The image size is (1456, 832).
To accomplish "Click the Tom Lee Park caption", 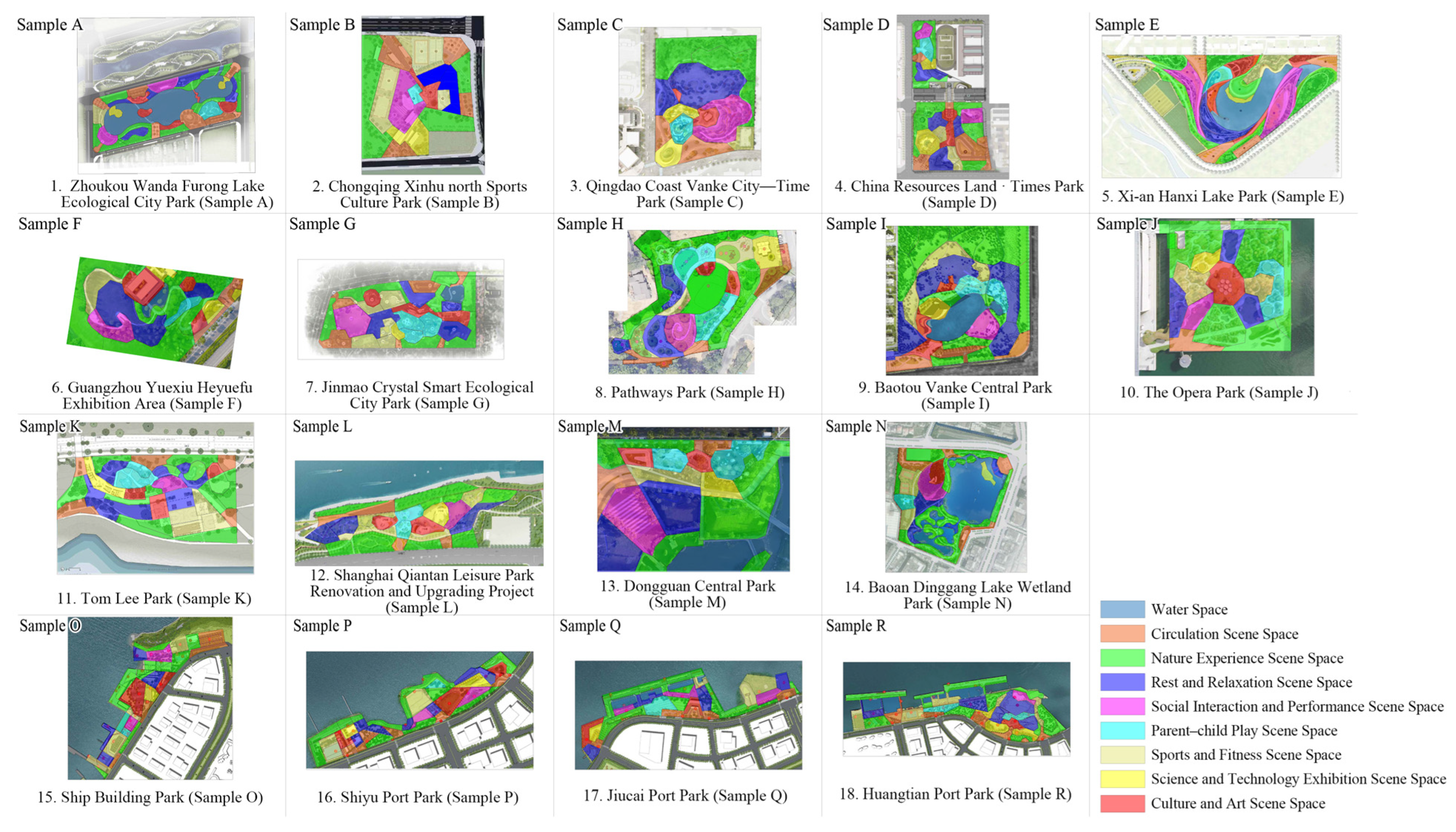I will pyautogui.click(x=154, y=598).
